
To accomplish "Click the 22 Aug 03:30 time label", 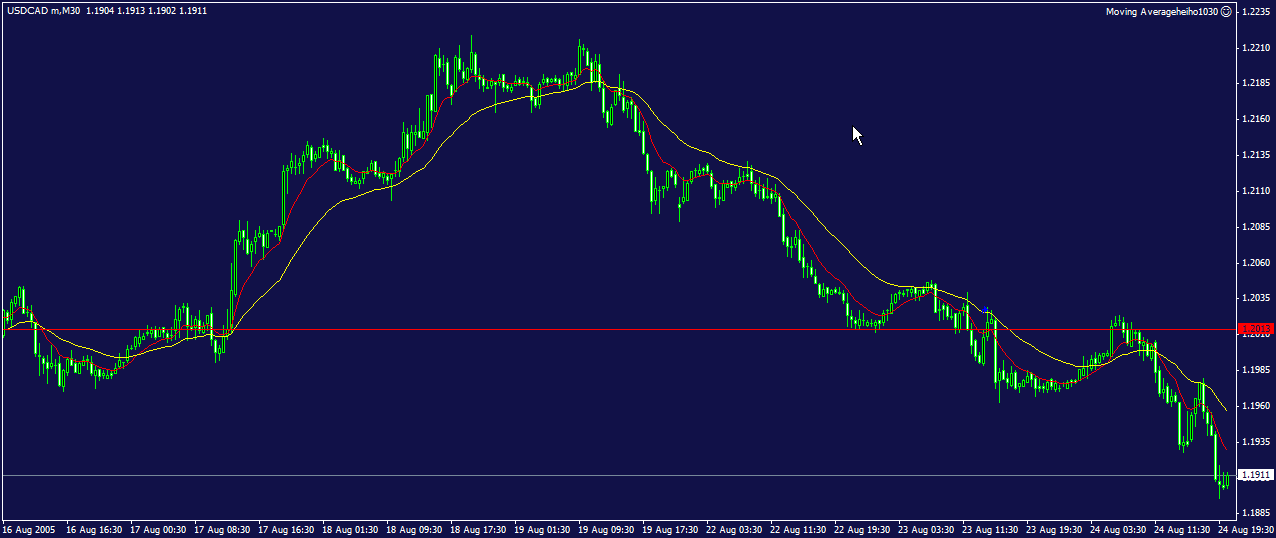I will [734, 528].
